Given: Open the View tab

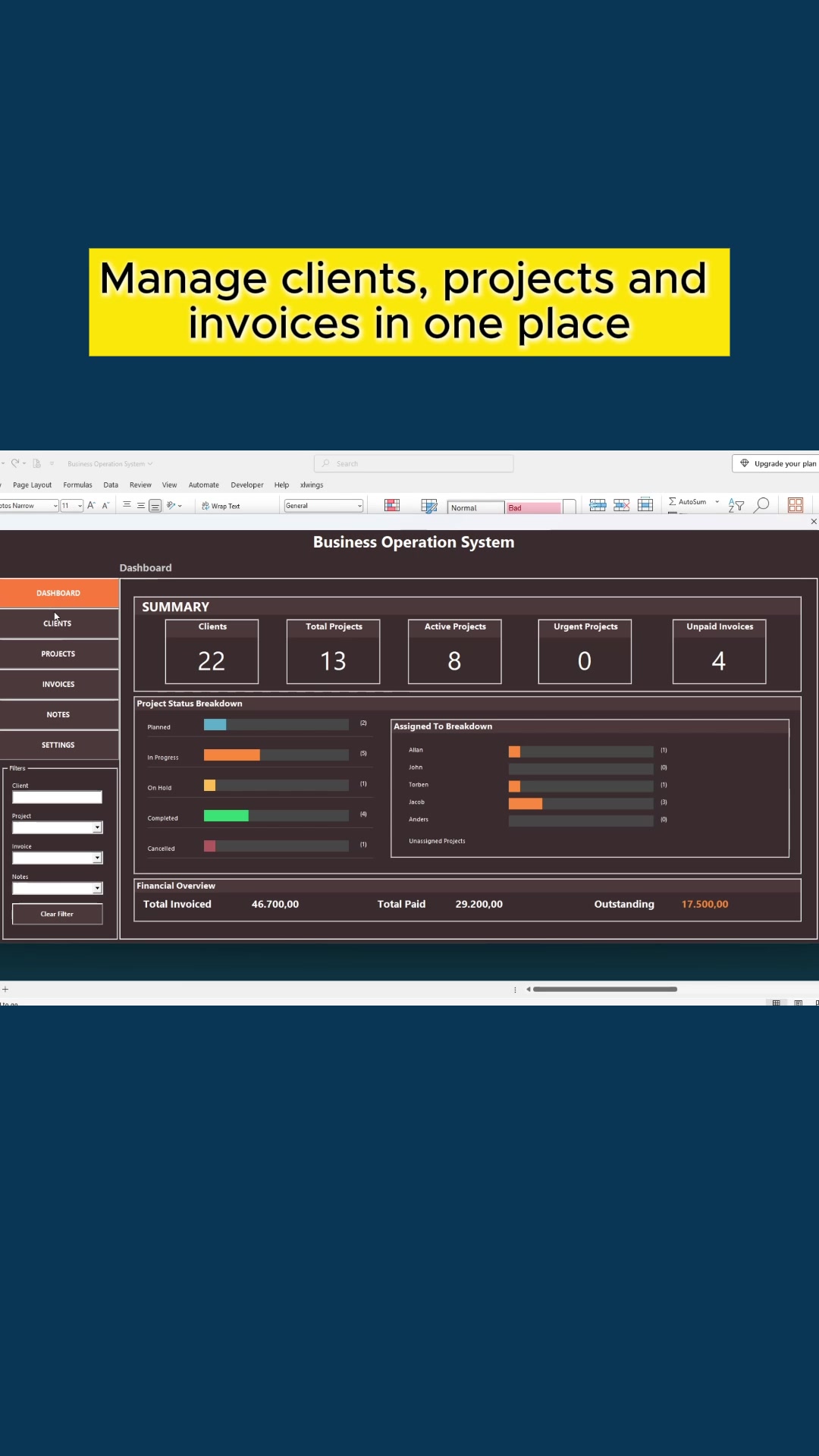Looking at the screenshot, I should pyautogui.click(x=169, y=485).
